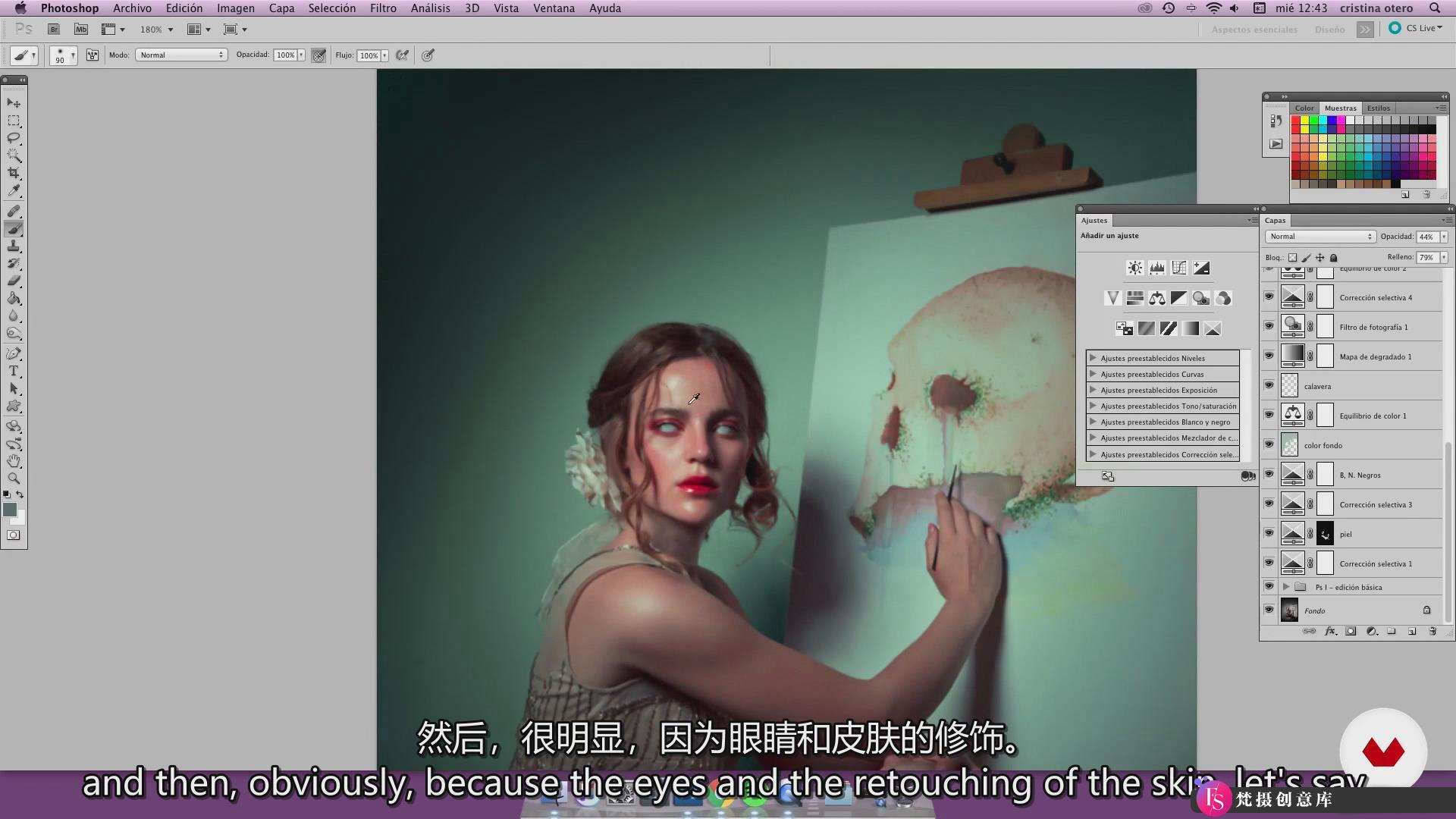1456x819 pixels.
Task: Click the Diseño workspace button
Action: (1329, 30)
